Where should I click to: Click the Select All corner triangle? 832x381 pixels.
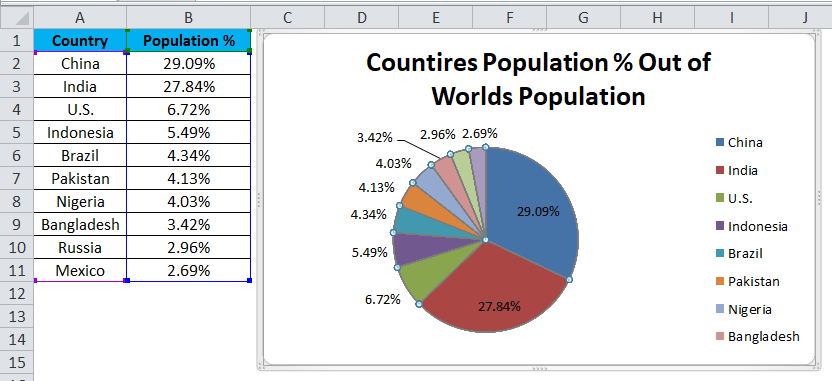[x=17, y=18]
